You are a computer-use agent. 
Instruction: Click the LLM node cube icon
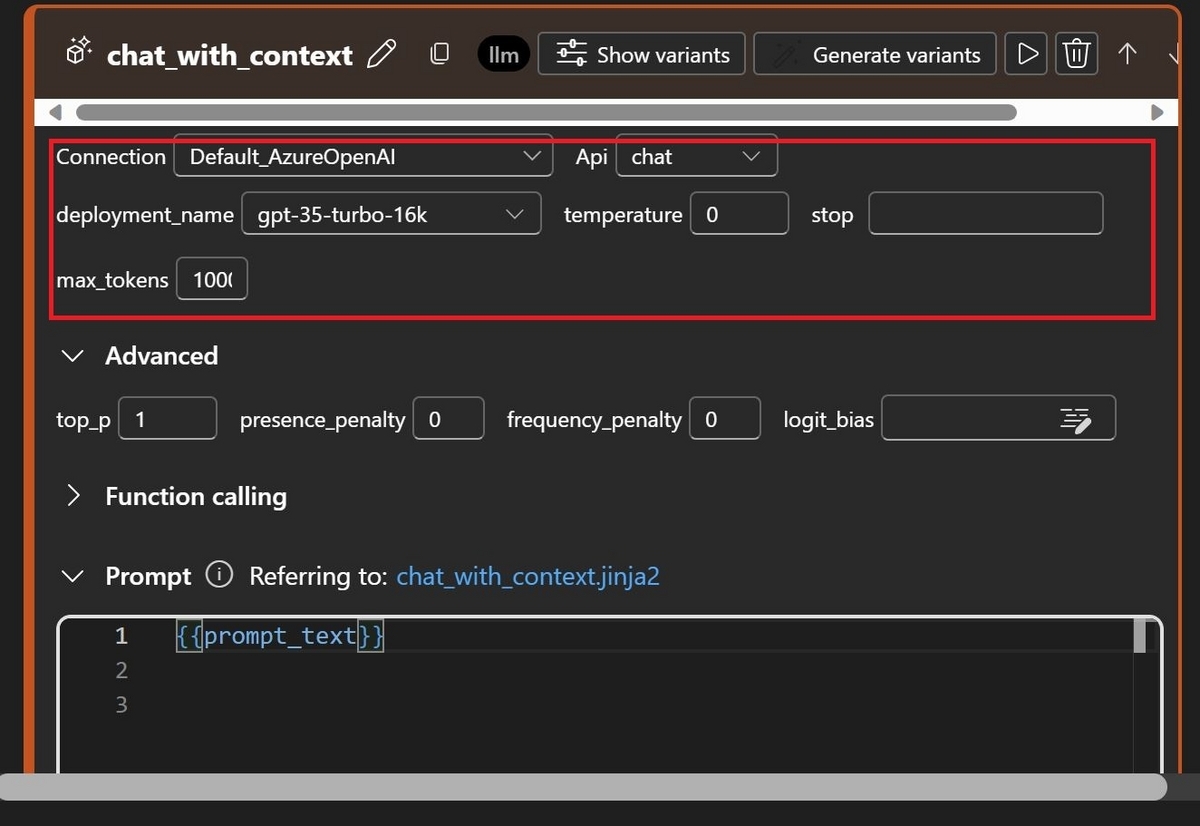pos(79,52)
